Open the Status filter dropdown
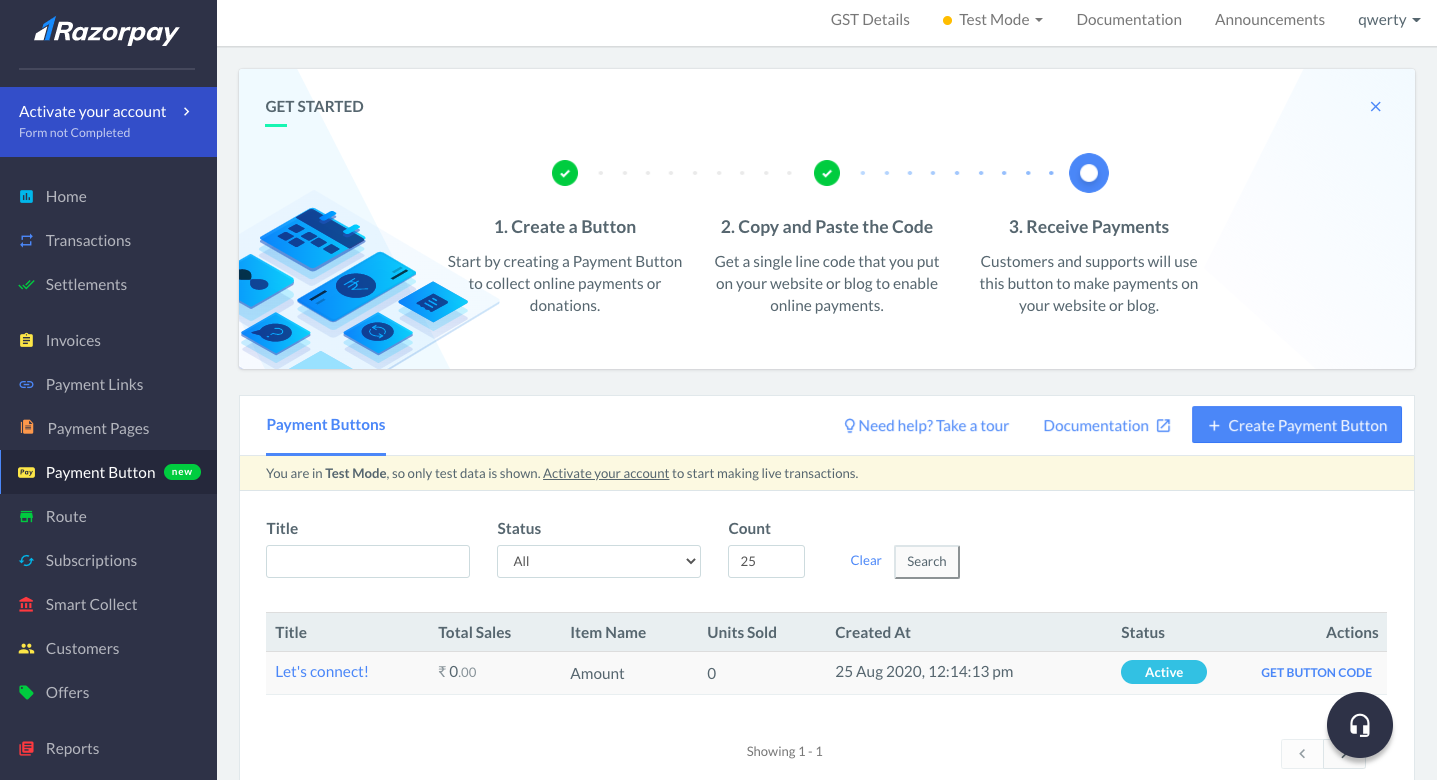1437x780 pixels. [x=598, y=561]
